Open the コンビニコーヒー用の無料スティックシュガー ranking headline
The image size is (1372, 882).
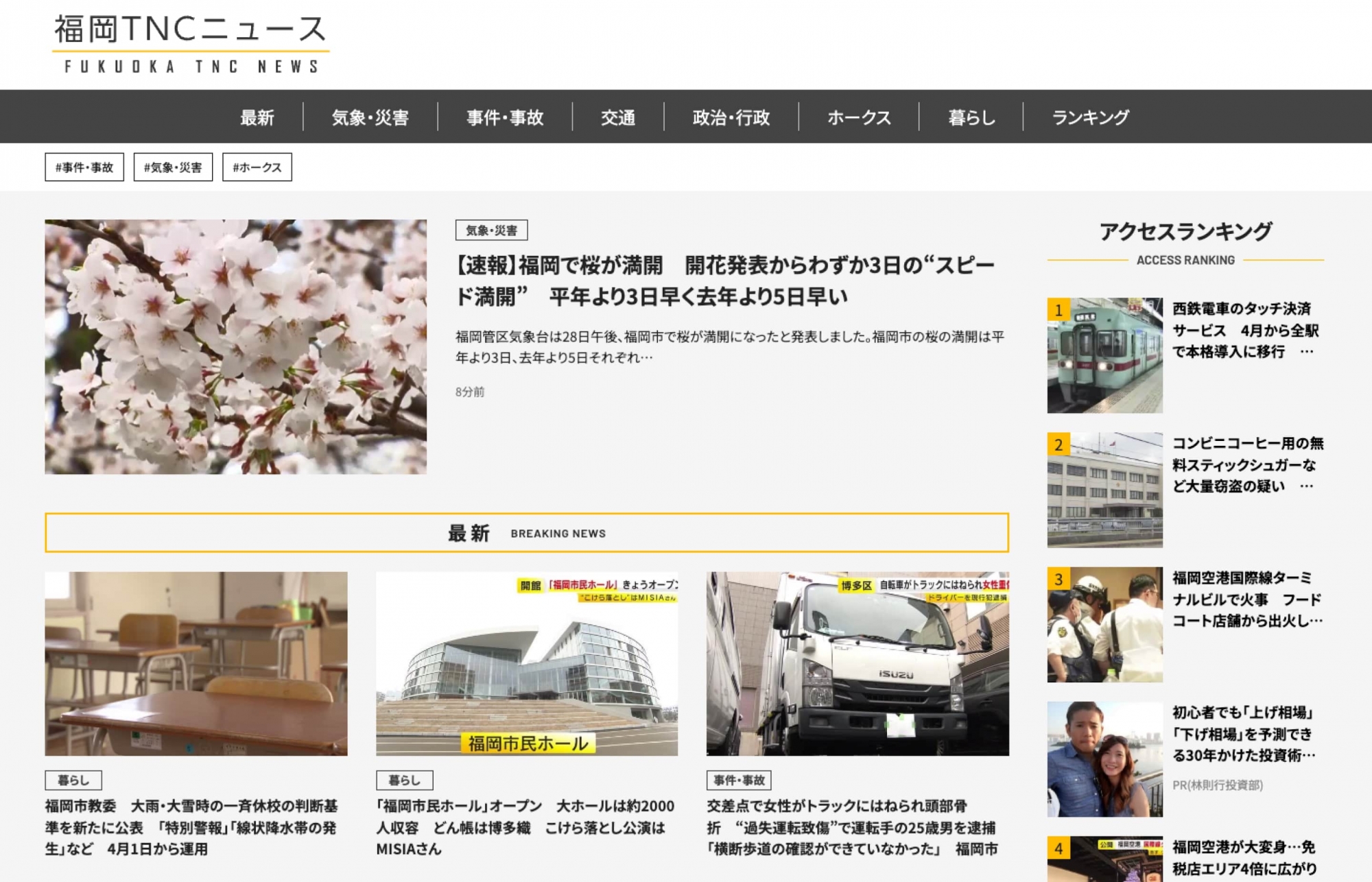coord(1248,464)
